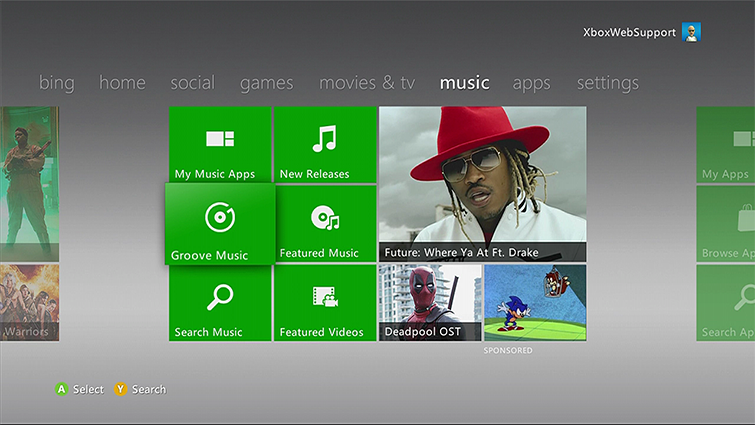Click the sponsored Sonic thumbnail

[535, 303]
